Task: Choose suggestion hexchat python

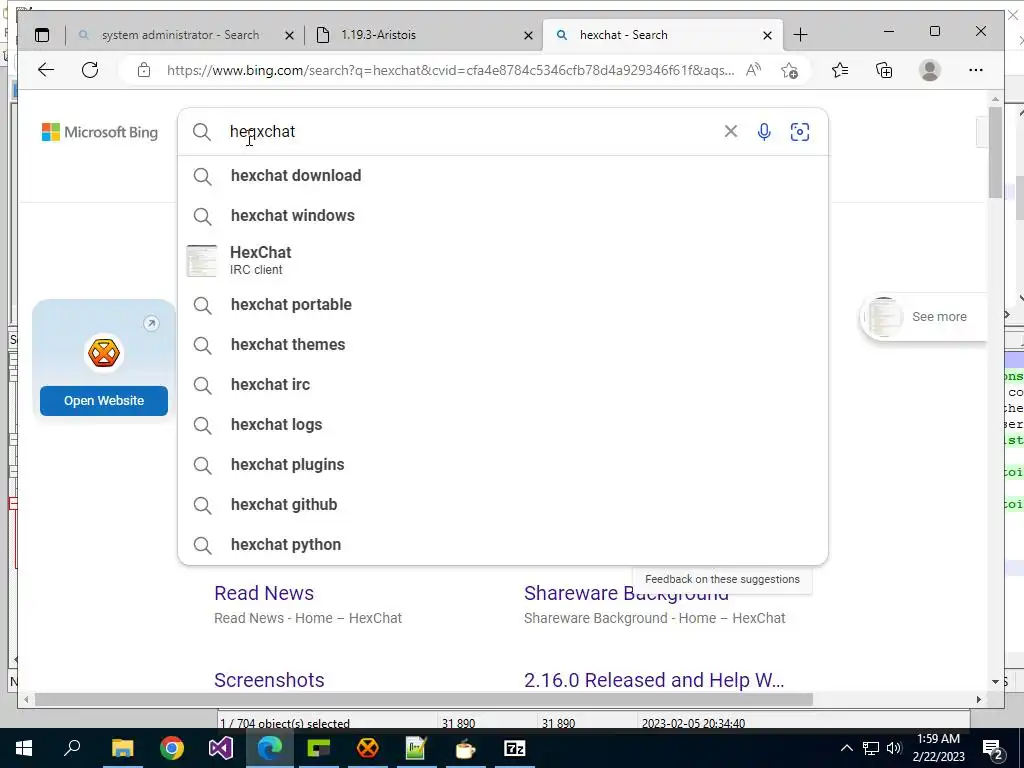Action: [503, 544]
